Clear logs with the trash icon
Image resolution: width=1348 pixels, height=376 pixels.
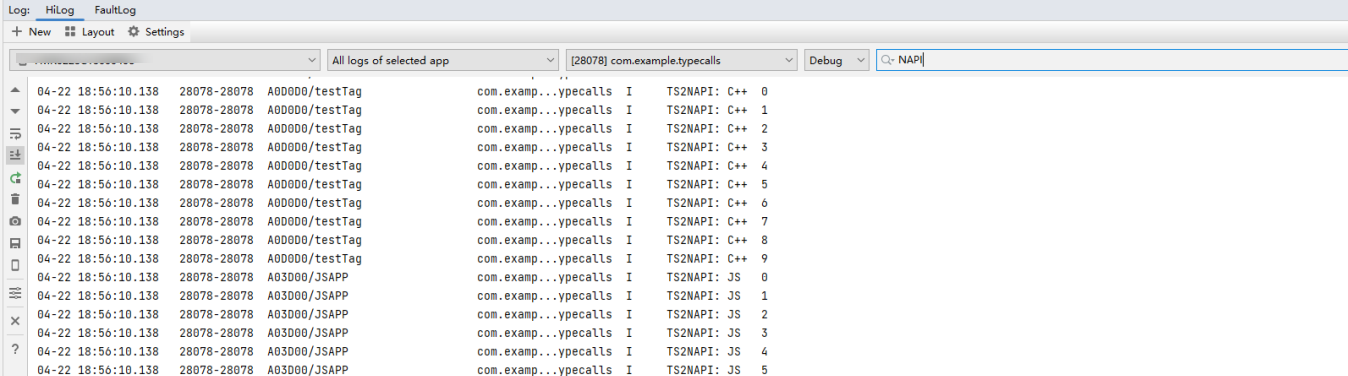point(15,199)
